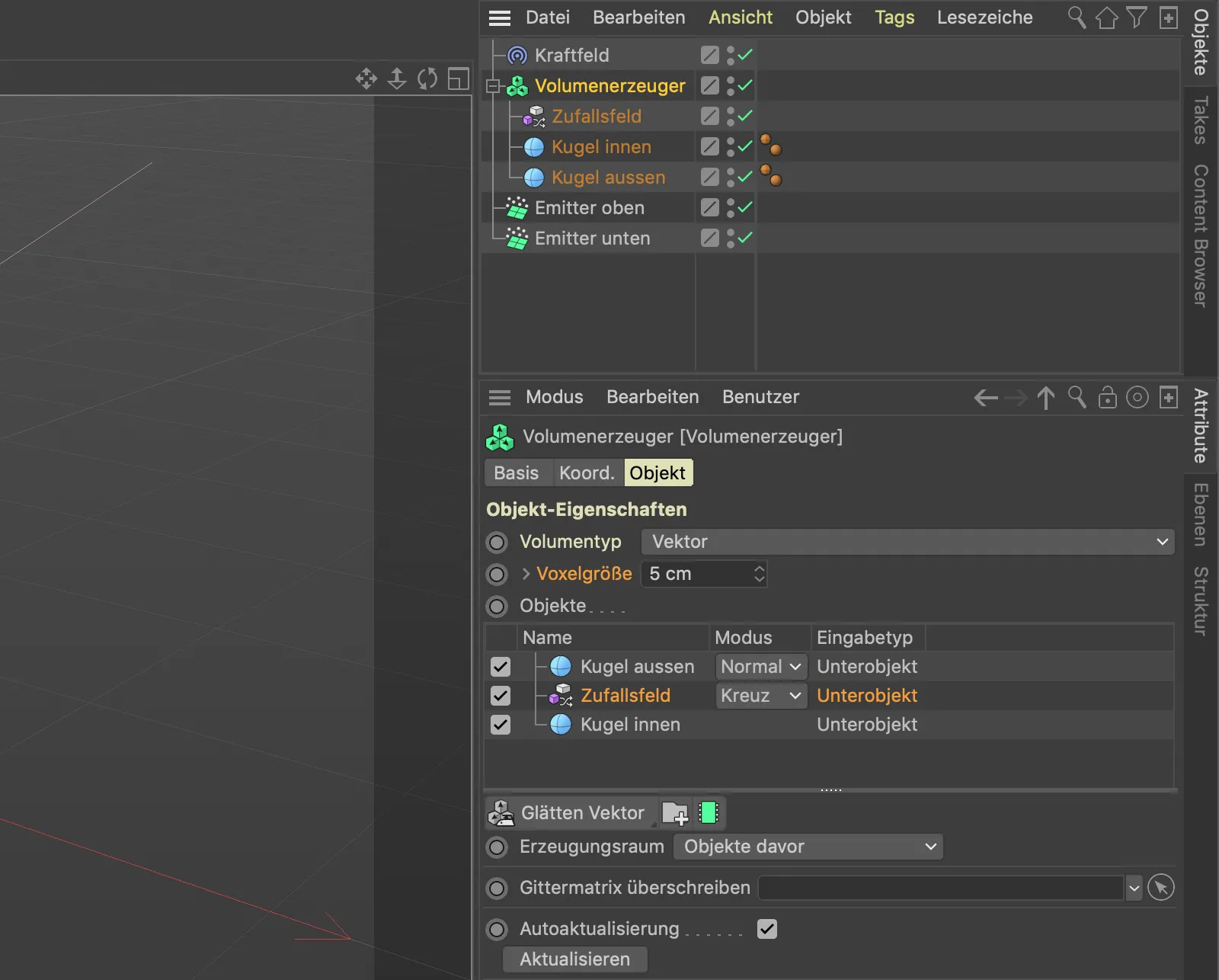The height and width of the screenshot is (980, 1219).
Task: Click the green filter layer icon beside Glätten Vektor
Action: point(709,813)
